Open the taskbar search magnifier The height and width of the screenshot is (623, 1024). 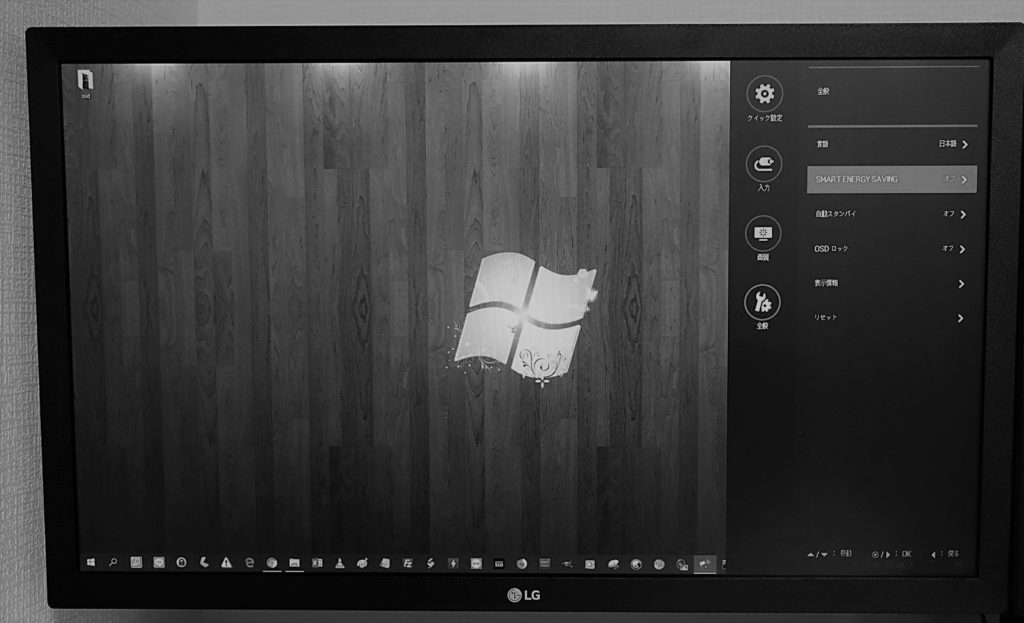(x=113, y=562)
